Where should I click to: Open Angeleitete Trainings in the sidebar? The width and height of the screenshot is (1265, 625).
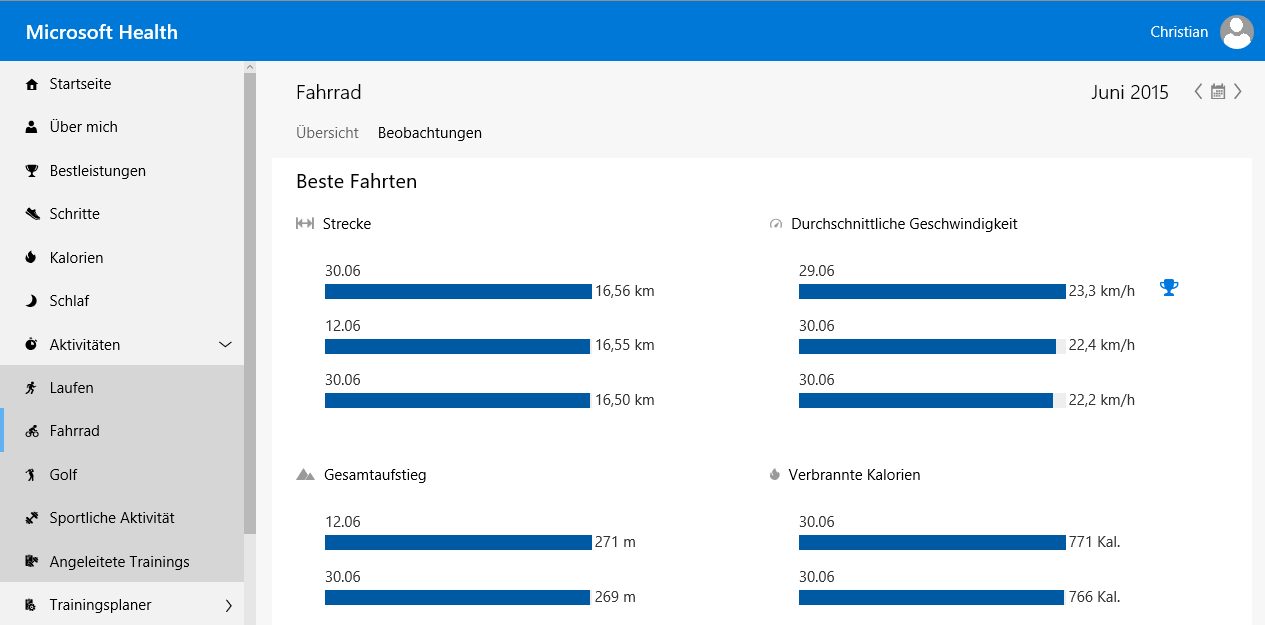pyautogui.click(x=119, y=562)
